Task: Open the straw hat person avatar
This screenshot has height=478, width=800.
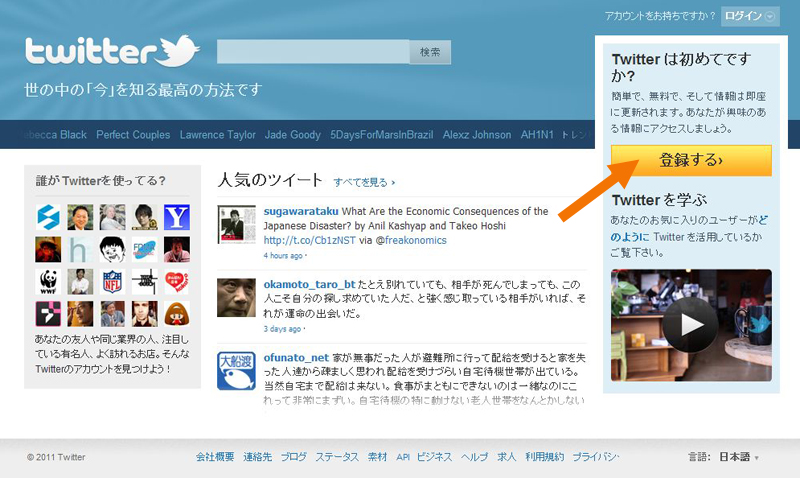Action: pyautogui.click(x=48, y=249)
